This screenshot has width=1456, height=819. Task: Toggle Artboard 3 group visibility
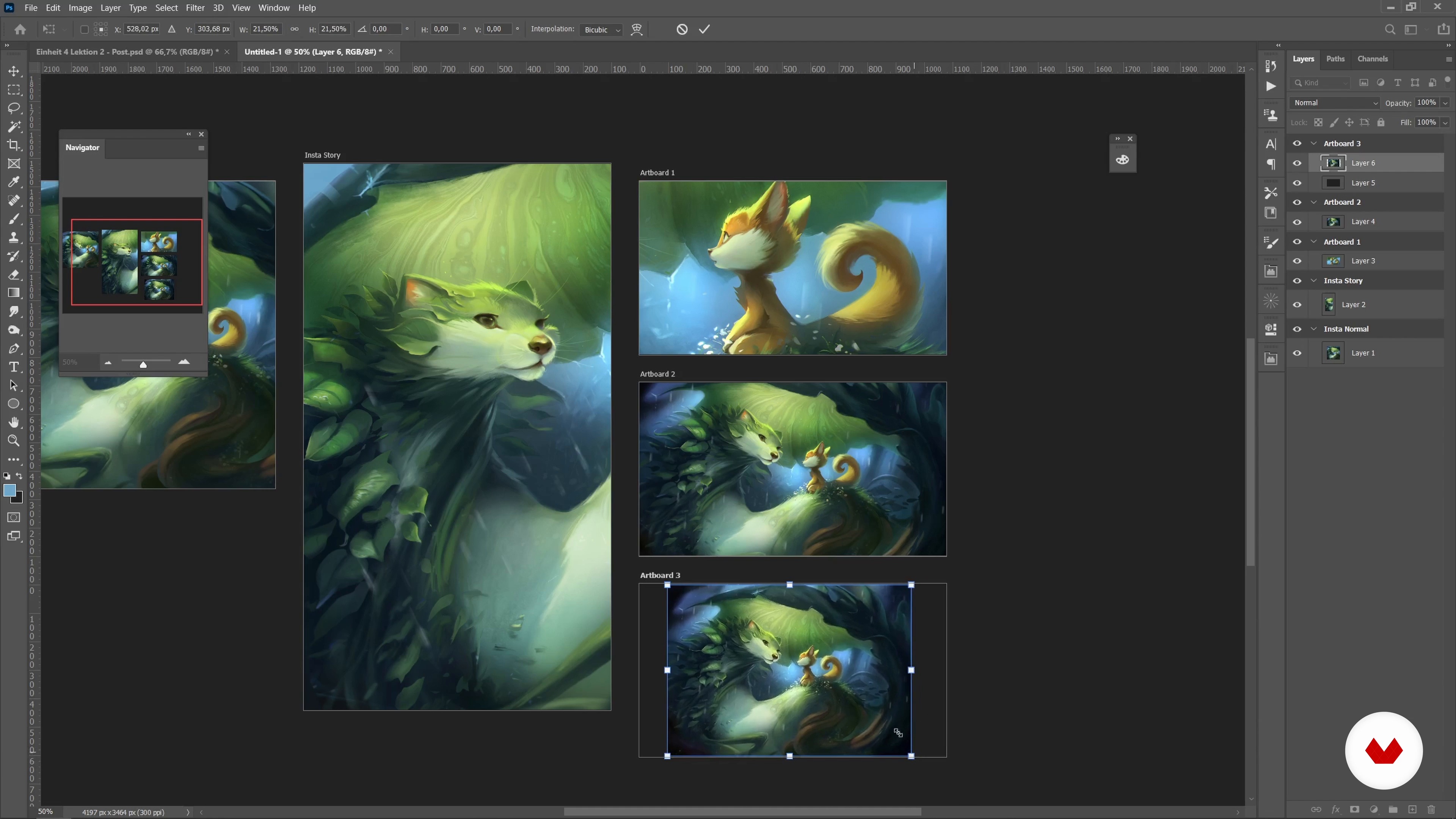click(1297, 144)
